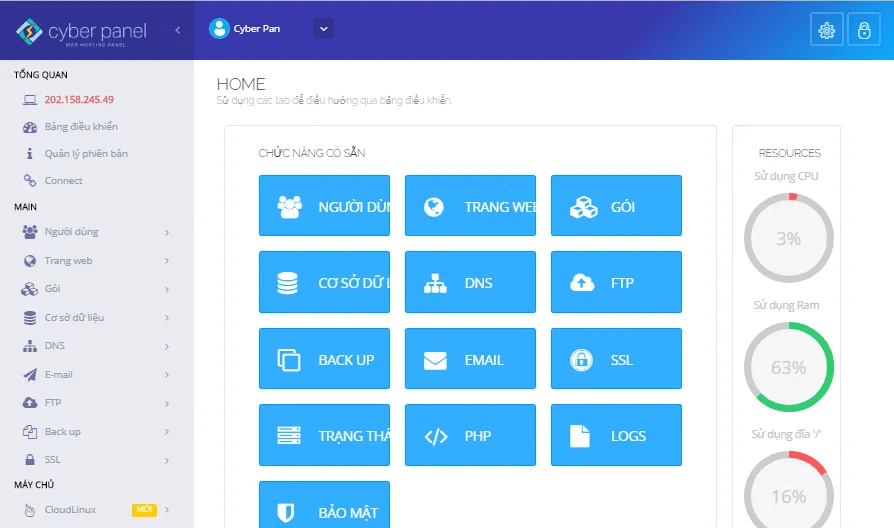The image size is (894, 528).
Task: Expand Back up sidebar menu
Action: [96, 432]
